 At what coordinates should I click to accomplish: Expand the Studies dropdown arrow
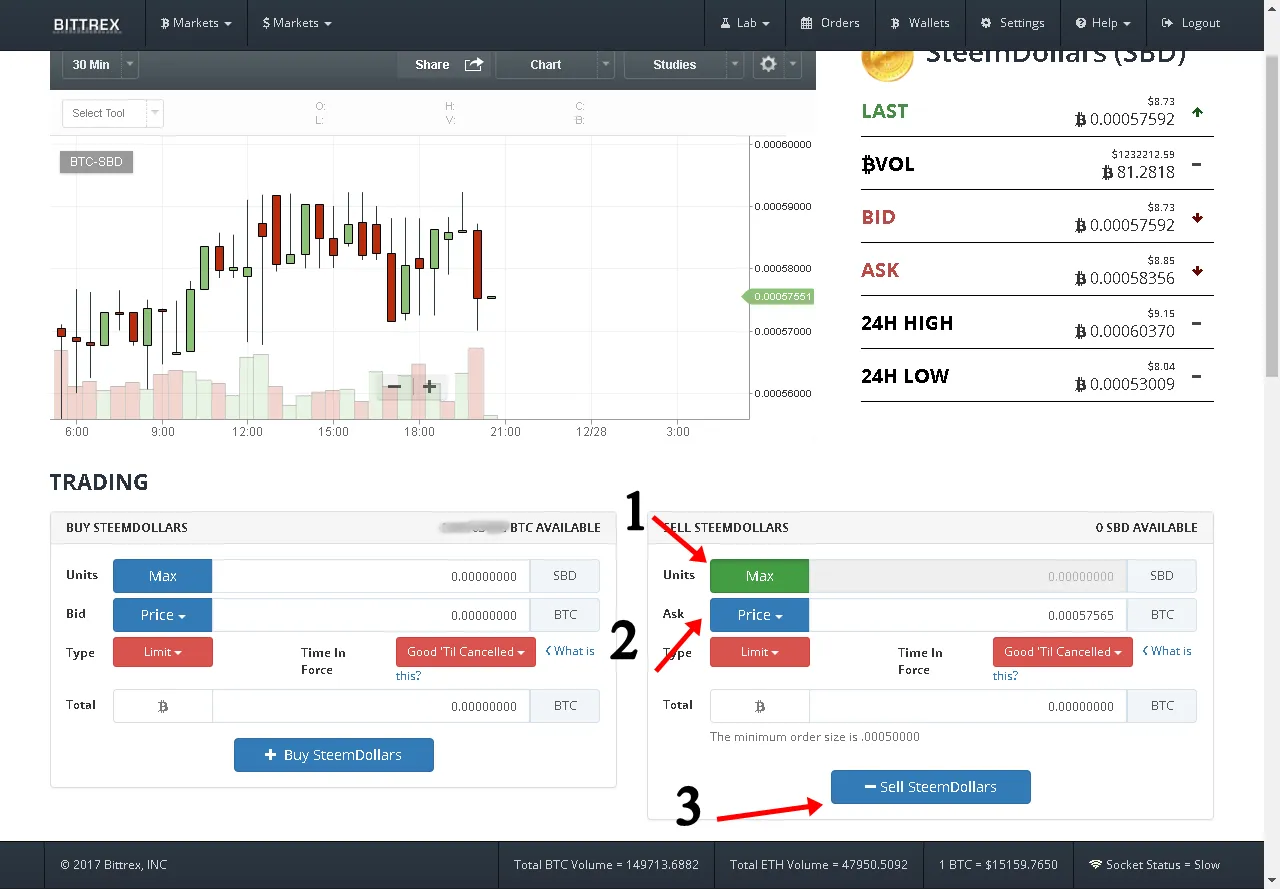coord(735,64)
